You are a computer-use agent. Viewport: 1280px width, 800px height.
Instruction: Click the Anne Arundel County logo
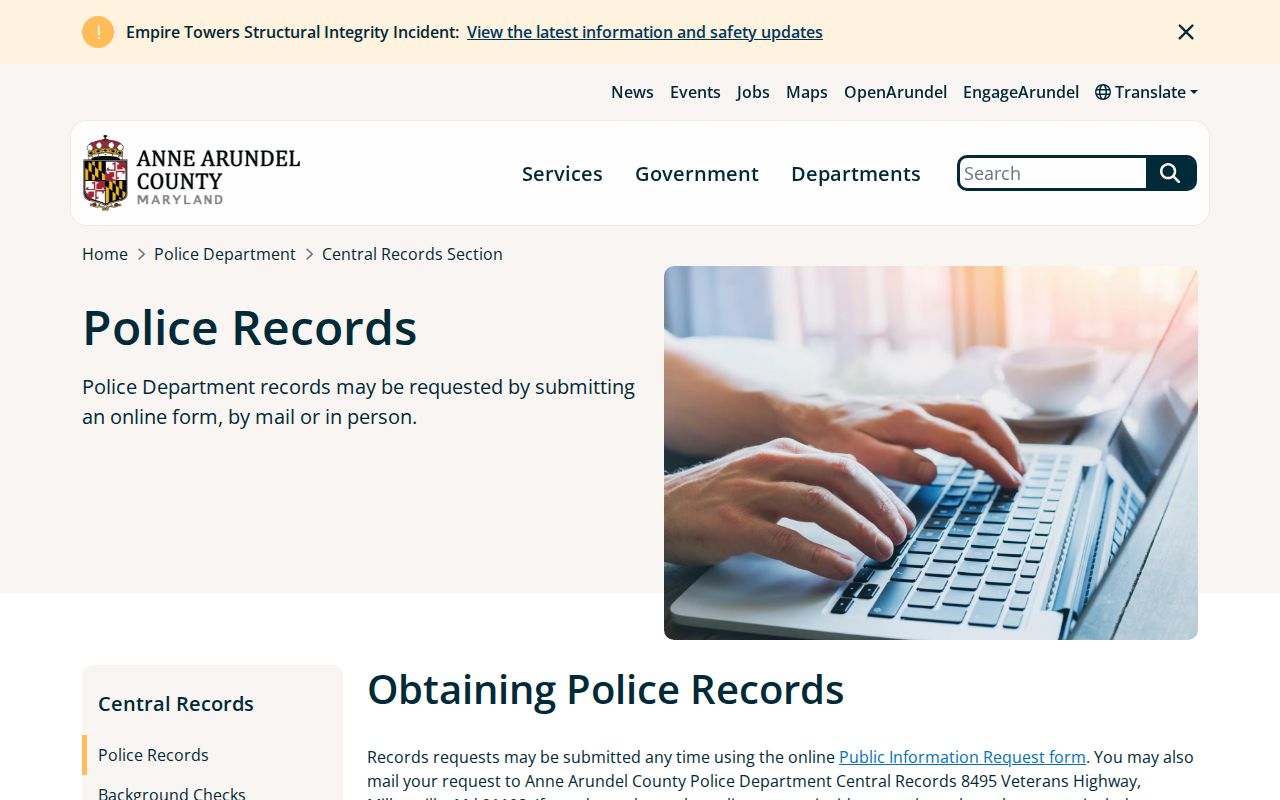192,173
